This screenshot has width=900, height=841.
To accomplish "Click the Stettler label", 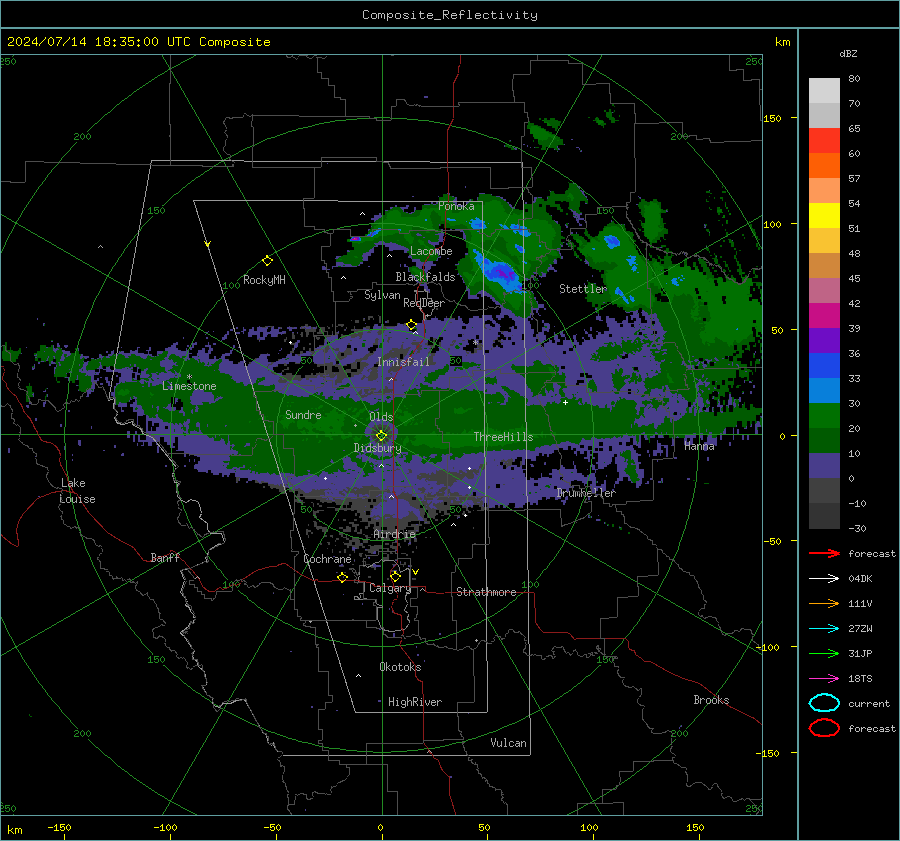I will [x=583, y=289].
